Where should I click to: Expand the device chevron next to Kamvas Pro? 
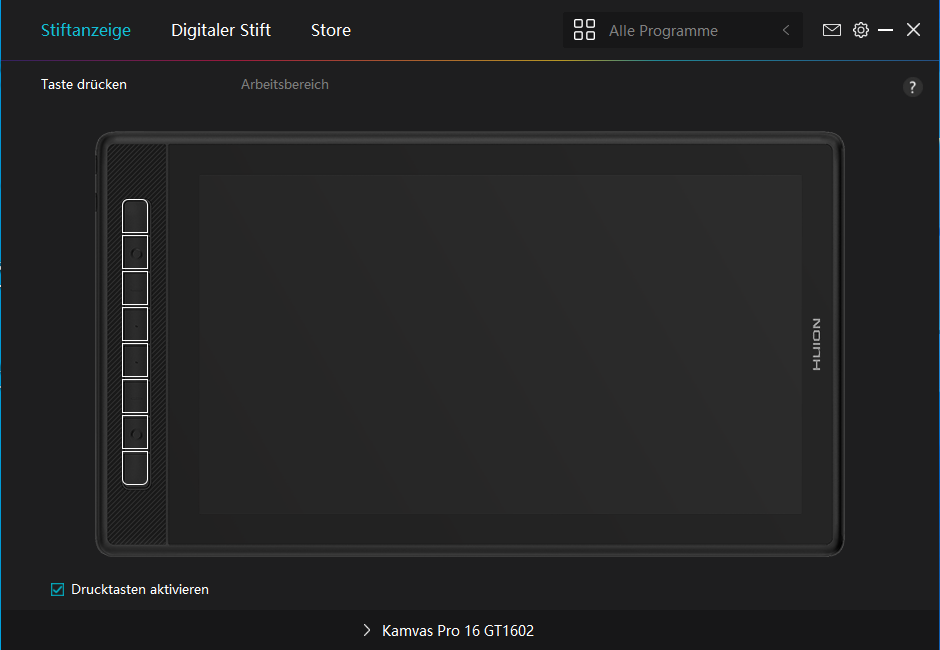click(x=367, y=631)
